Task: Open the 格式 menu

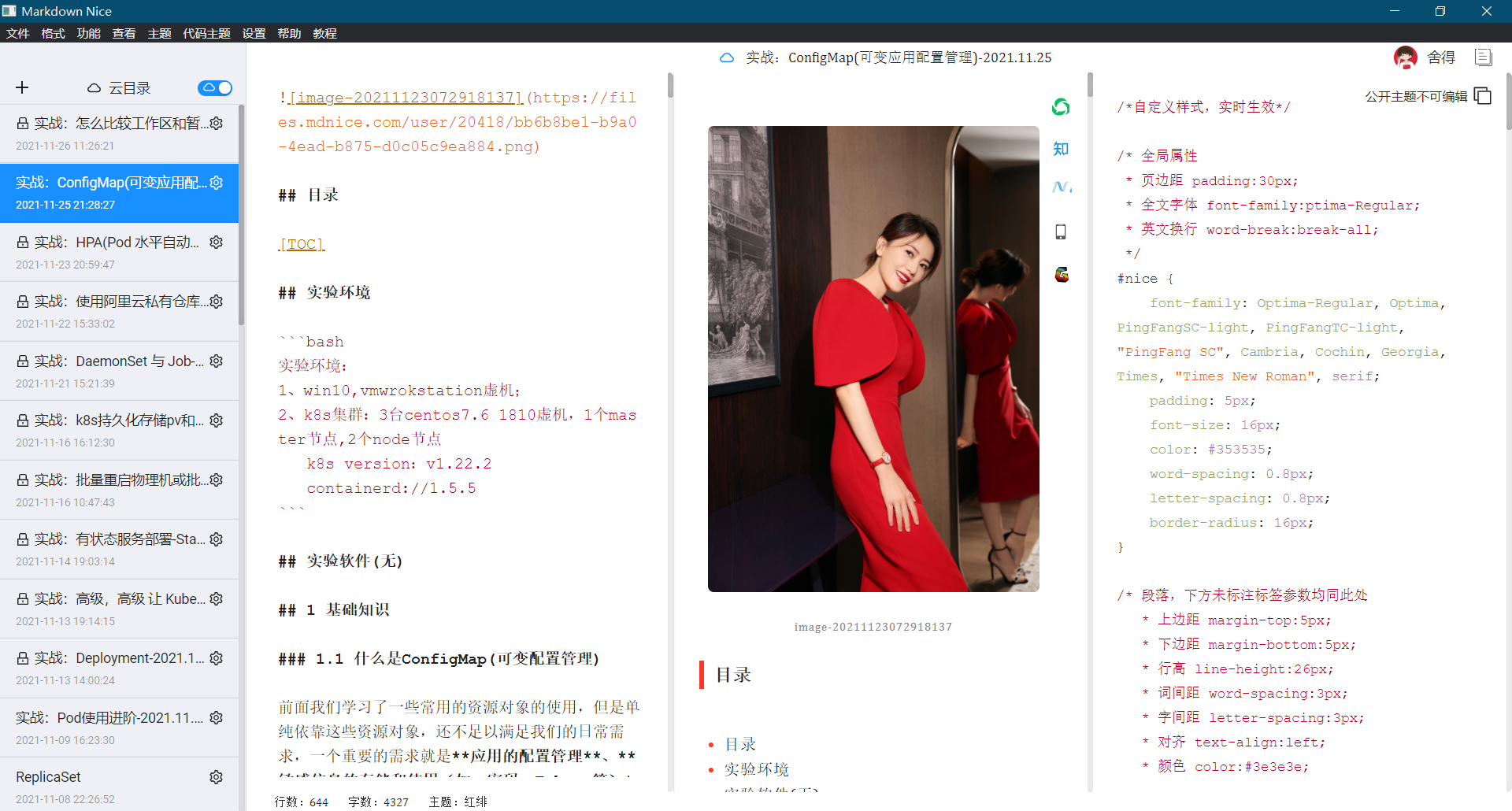Action: (53, 33)
